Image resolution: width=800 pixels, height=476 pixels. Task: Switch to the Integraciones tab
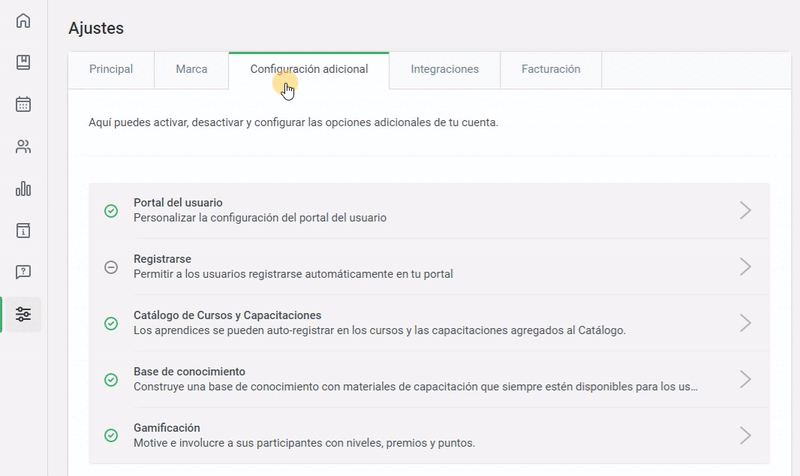click(x=444, y=70)
